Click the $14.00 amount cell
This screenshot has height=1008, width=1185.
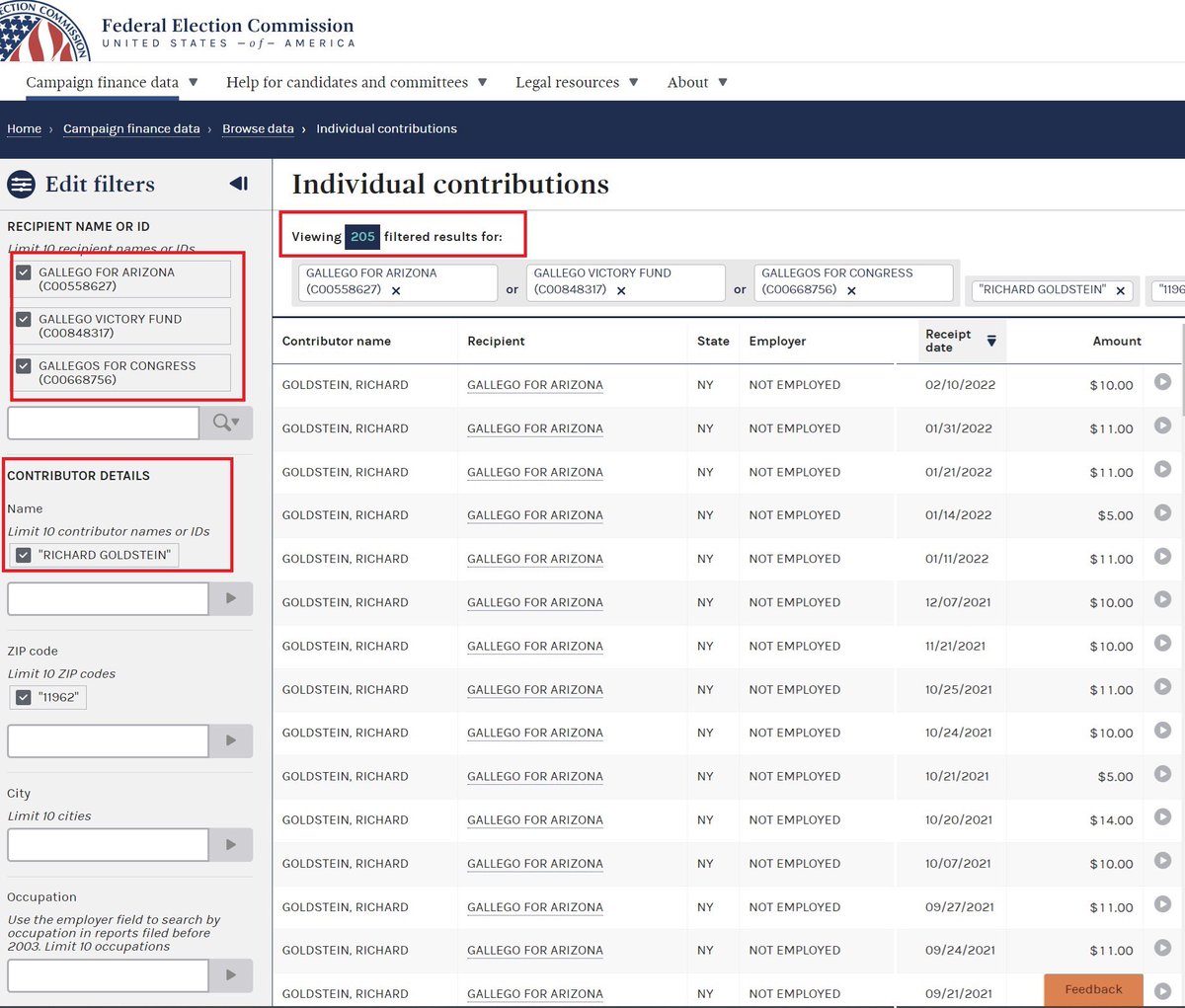click(x=1111, y=820)
